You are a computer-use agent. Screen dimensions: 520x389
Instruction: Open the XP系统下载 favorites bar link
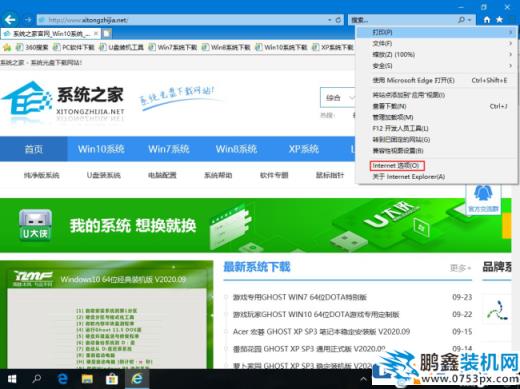[333, 47]
